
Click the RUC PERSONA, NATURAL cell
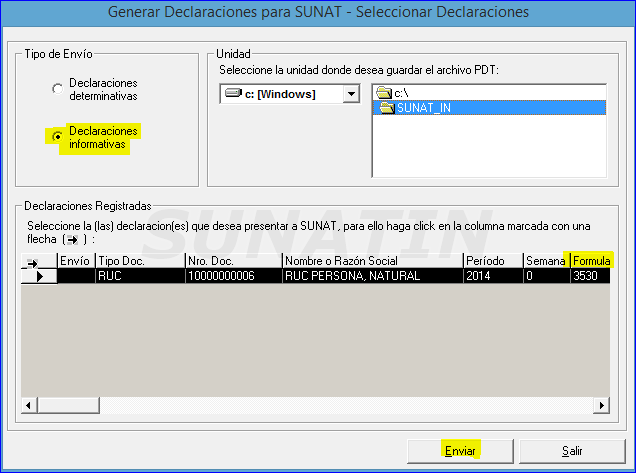(373, 276)
